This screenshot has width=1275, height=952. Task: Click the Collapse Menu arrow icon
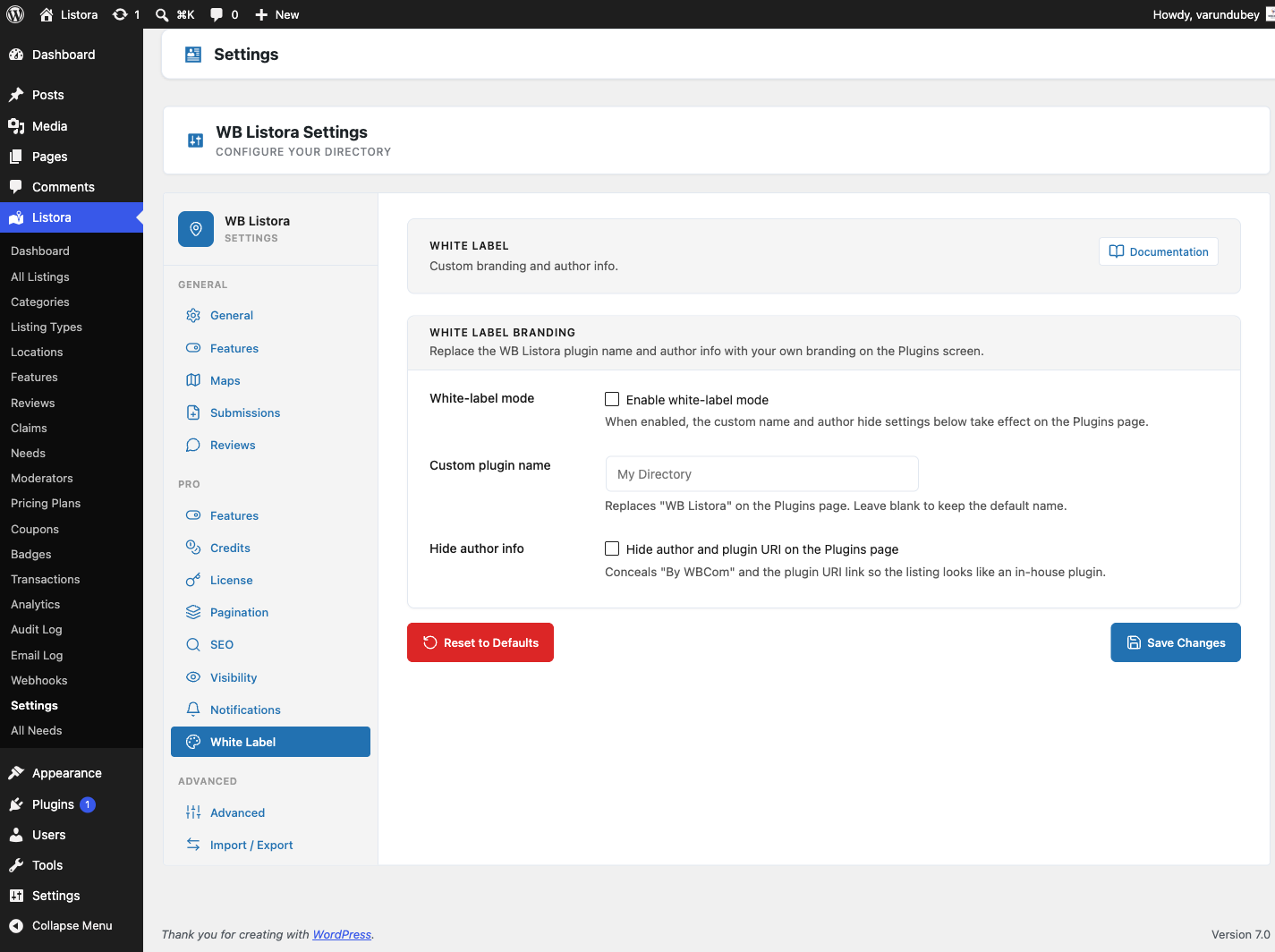click(x=16, y=926)
